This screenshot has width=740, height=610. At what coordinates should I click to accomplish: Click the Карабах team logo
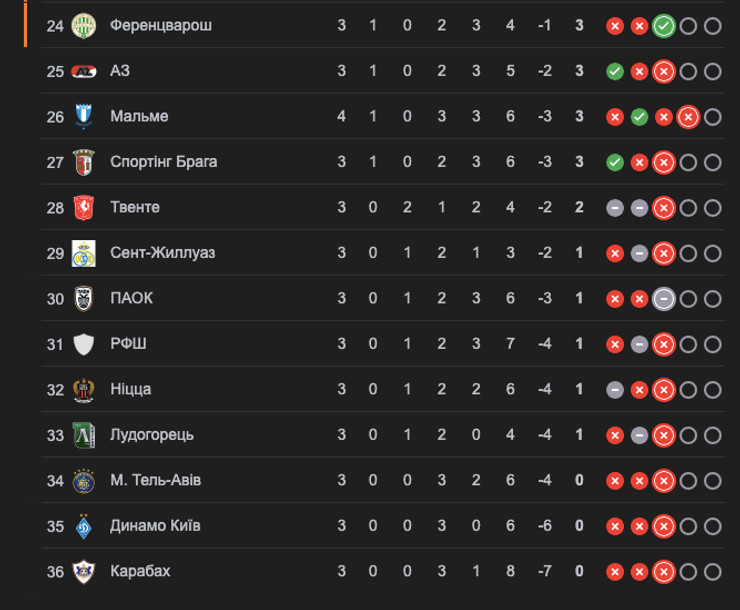click(83, 572)
